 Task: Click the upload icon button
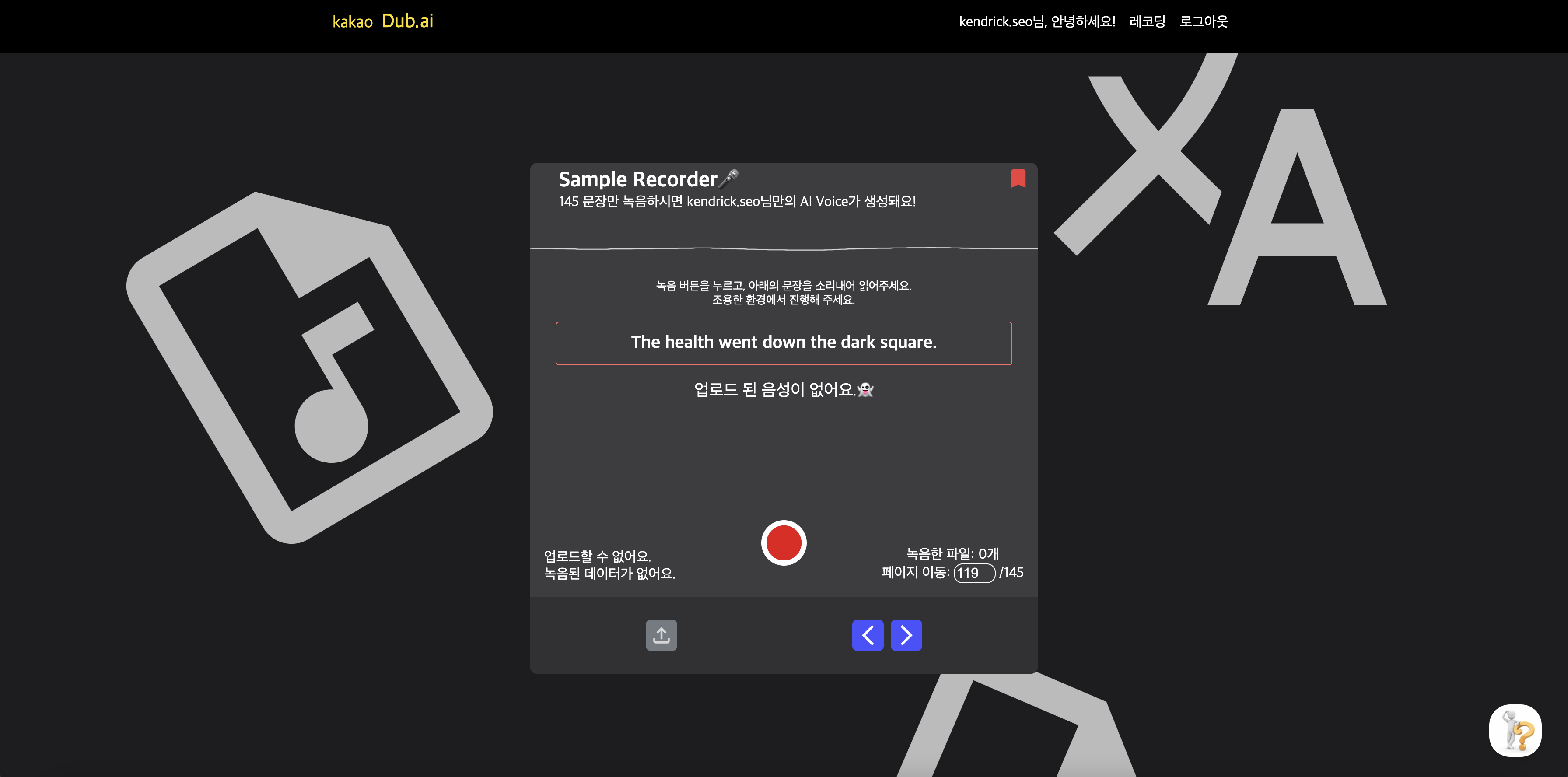pos(661,635)
